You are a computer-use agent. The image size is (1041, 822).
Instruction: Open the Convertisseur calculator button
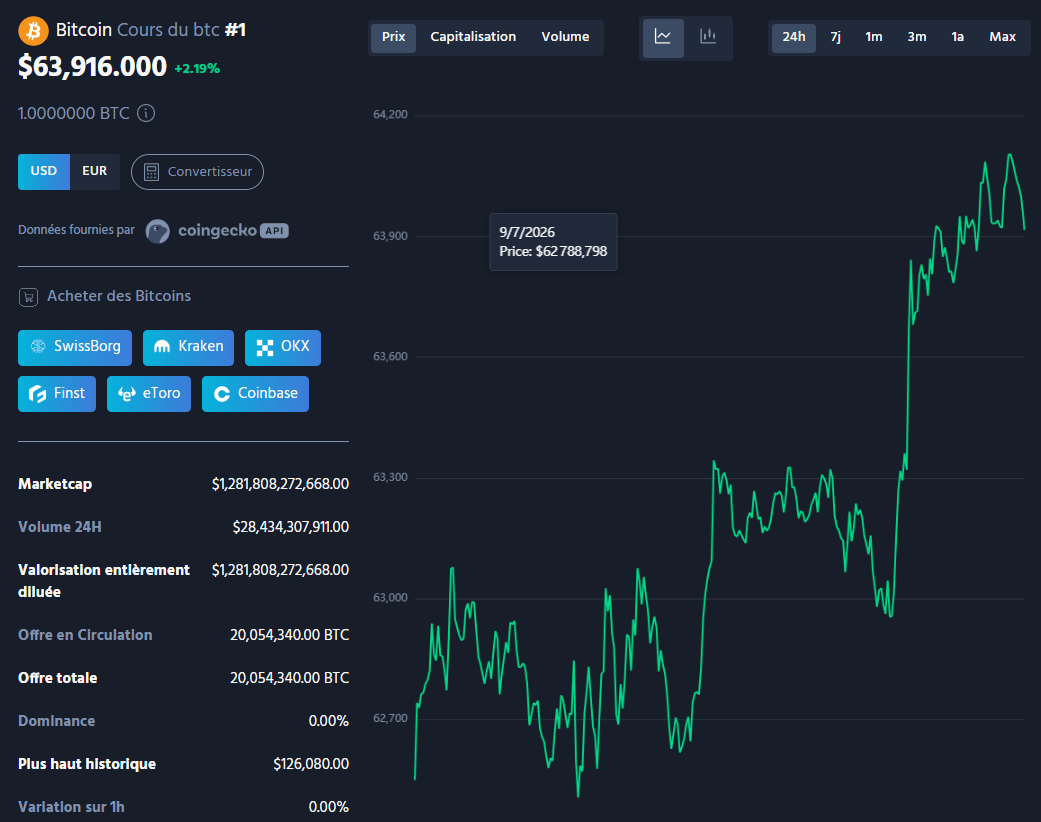[x=197, y=172]
